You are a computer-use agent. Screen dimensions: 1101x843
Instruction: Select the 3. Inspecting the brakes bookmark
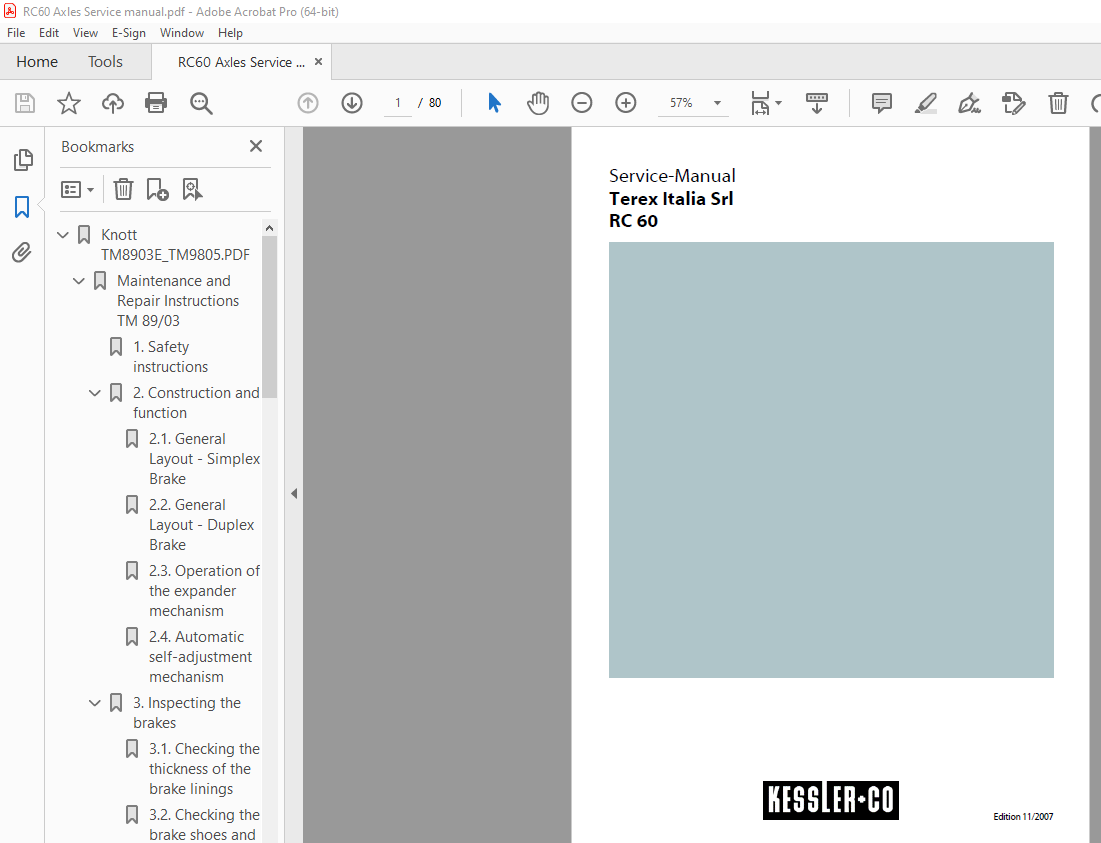click(187, 713)
